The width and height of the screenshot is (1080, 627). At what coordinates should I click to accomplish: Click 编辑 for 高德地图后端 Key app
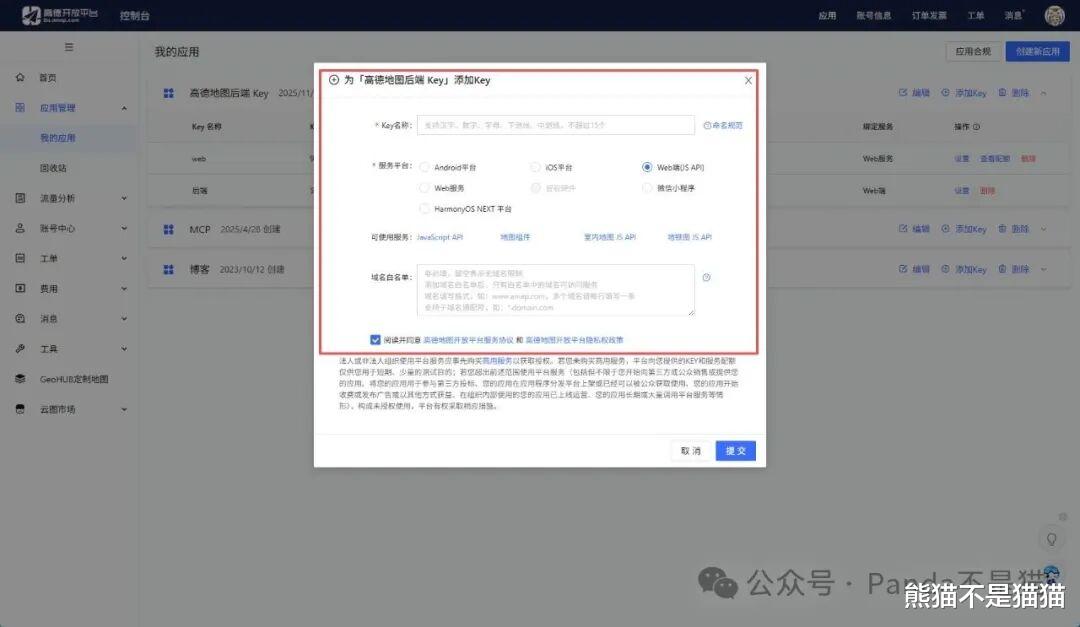[915, 93]
